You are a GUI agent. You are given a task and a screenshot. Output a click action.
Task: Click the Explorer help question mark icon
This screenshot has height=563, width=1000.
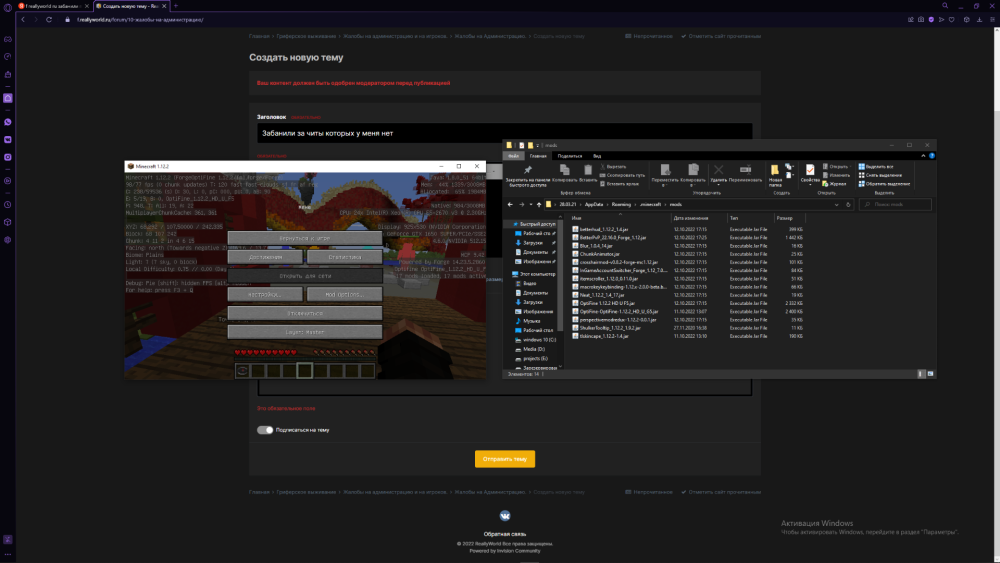click(932, 156)
